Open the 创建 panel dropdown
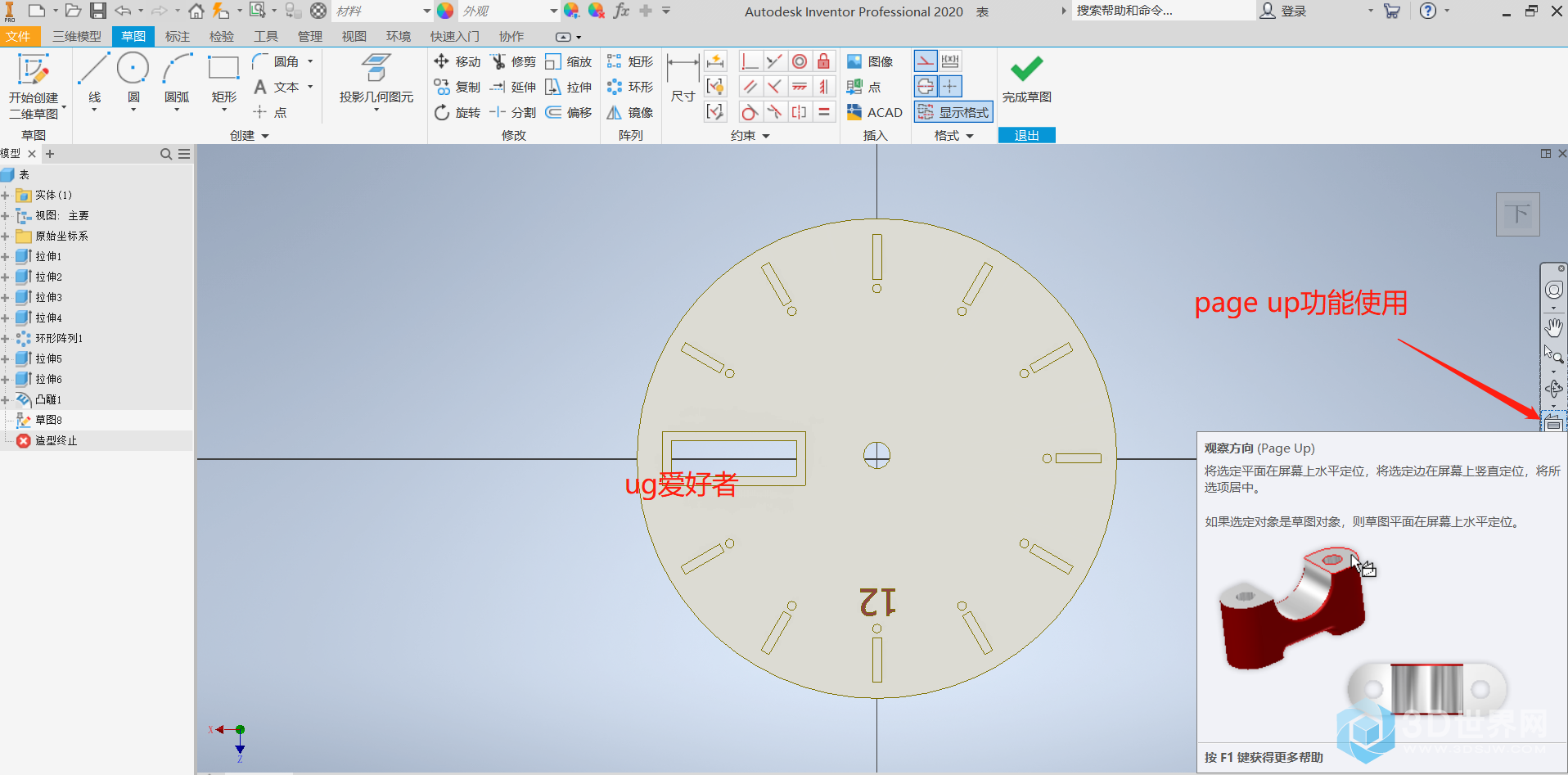 (x=250, y=136)
